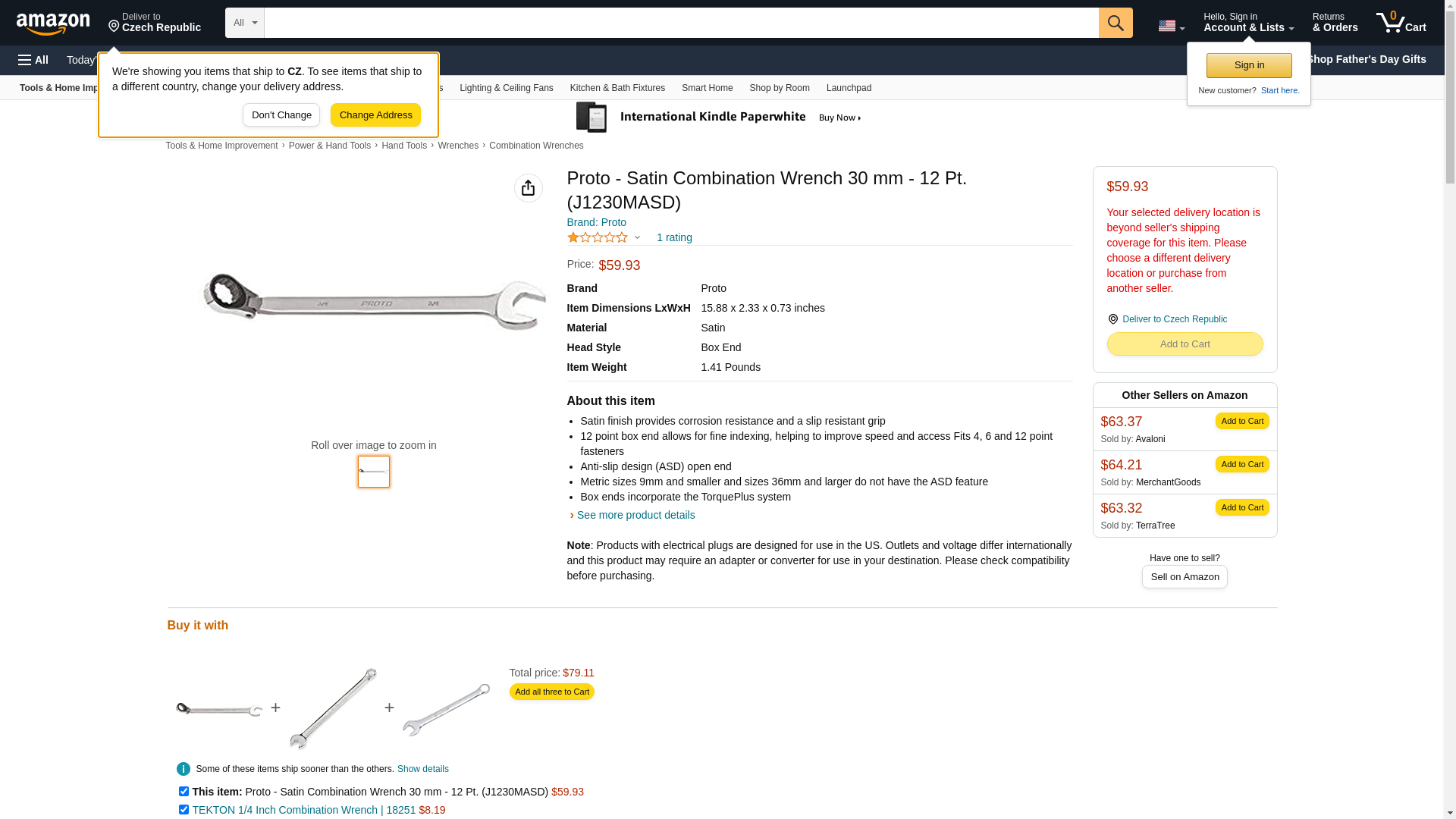
Task: Add all three items to Cart
Action: tap(551, 692)
